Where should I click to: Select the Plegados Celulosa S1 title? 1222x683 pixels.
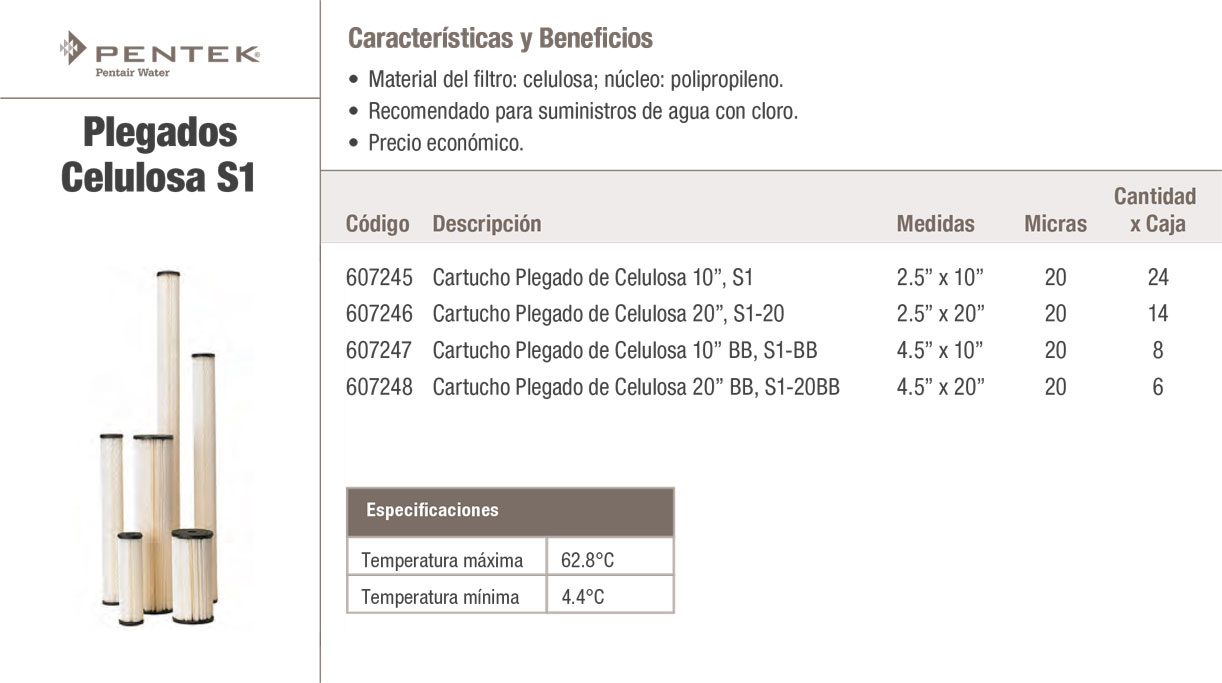[159, 154]
